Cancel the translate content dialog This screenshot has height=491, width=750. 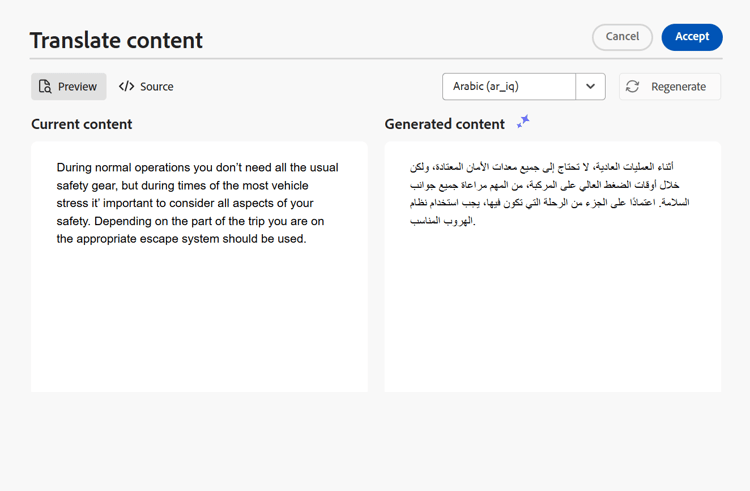622,37
